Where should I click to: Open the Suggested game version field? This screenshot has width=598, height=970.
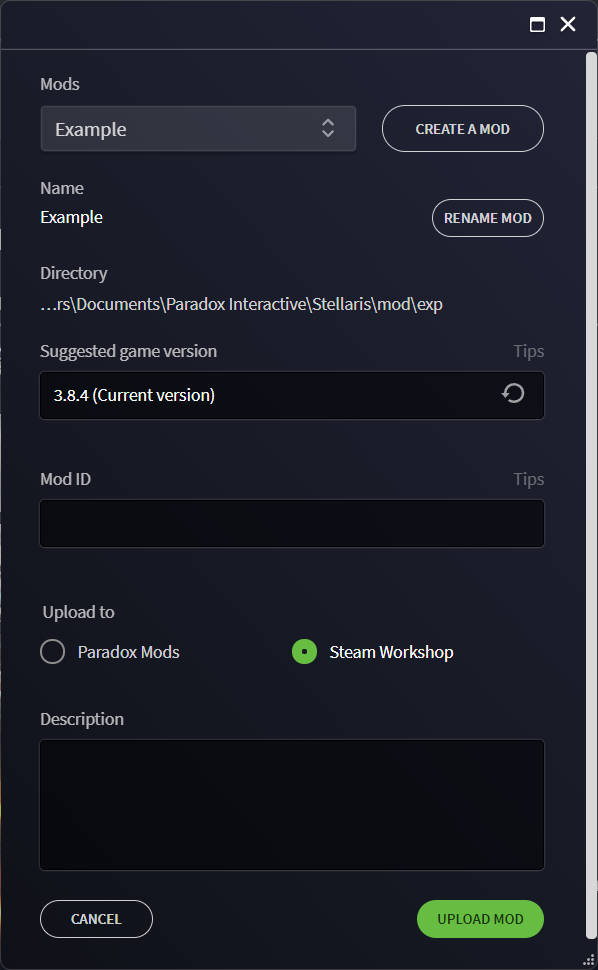pos(292,395)
